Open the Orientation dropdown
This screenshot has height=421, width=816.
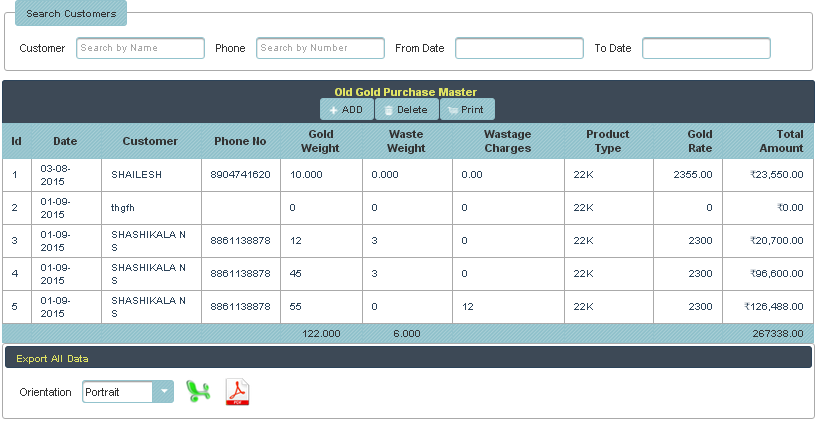coord(128,392)
